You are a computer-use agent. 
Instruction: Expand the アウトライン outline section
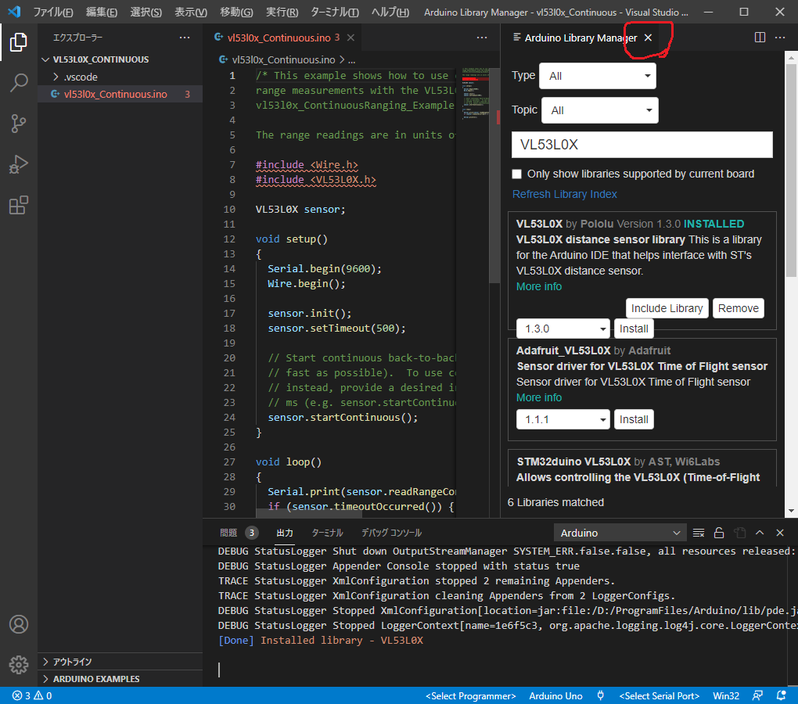click(x=73, y=662)
